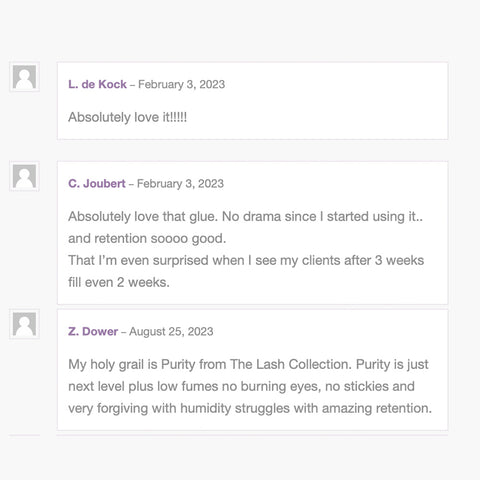This screenshot has width=480, height=480.
Task: Click the avatar beside Z. Dower's review
Action: pyautogui.click(x=24, y=324)
